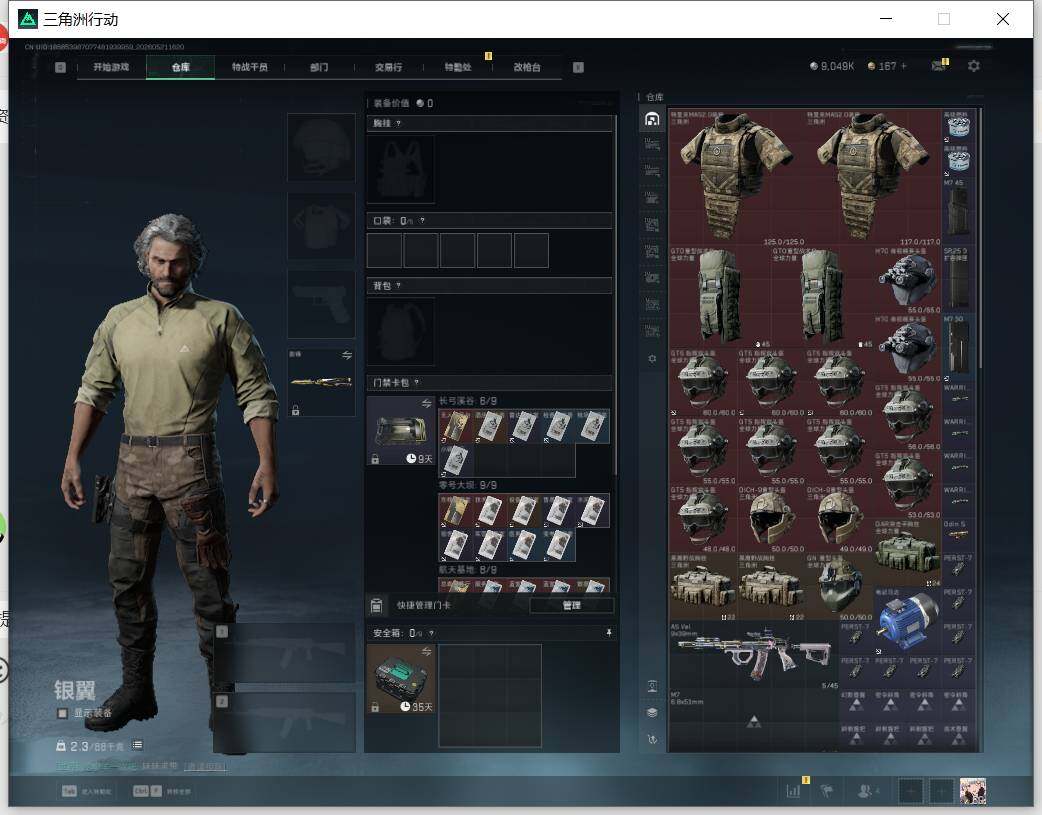This screenshot has width=1042, height=815.
Task: Click the settings gear in top bar
Action: coord(974,66)
